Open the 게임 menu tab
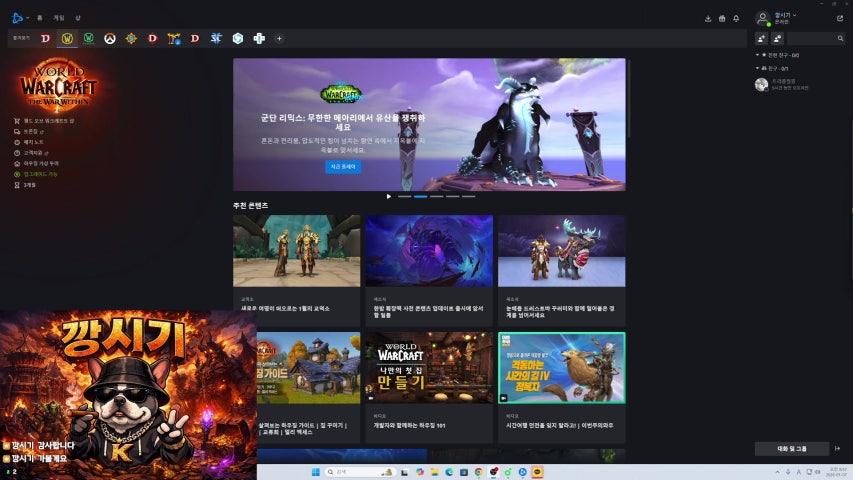This screenshot has height=480, width=853. [58, 17]
